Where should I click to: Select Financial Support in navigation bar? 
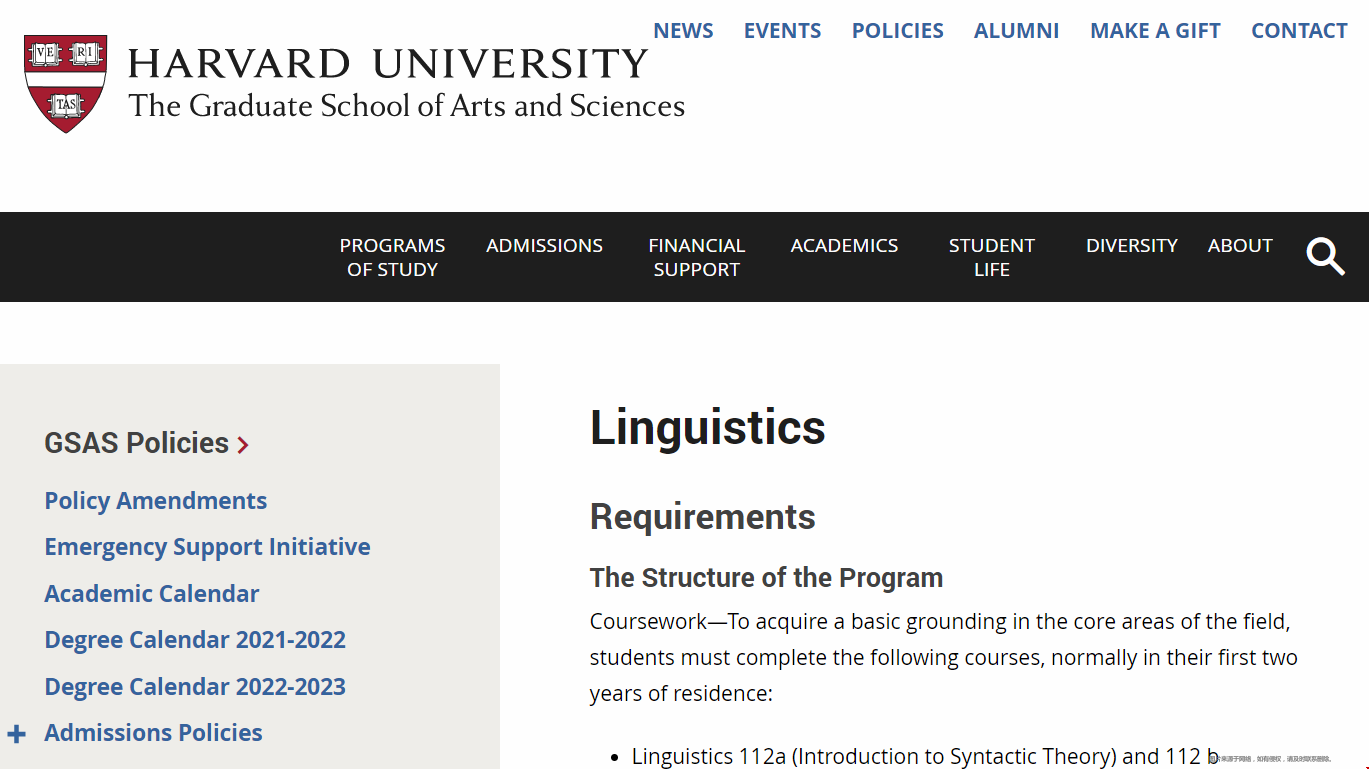coord(696,257)
